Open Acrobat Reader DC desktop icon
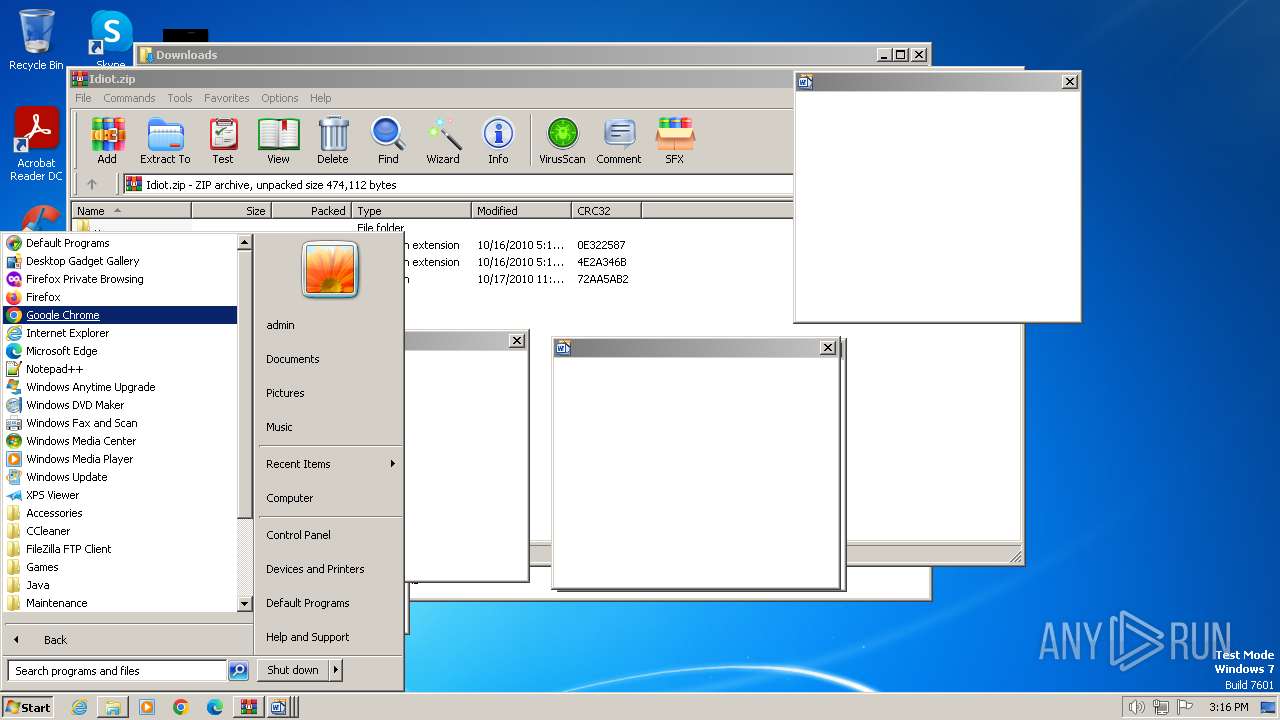This screenshot has width=1280, height=720. 36,145
